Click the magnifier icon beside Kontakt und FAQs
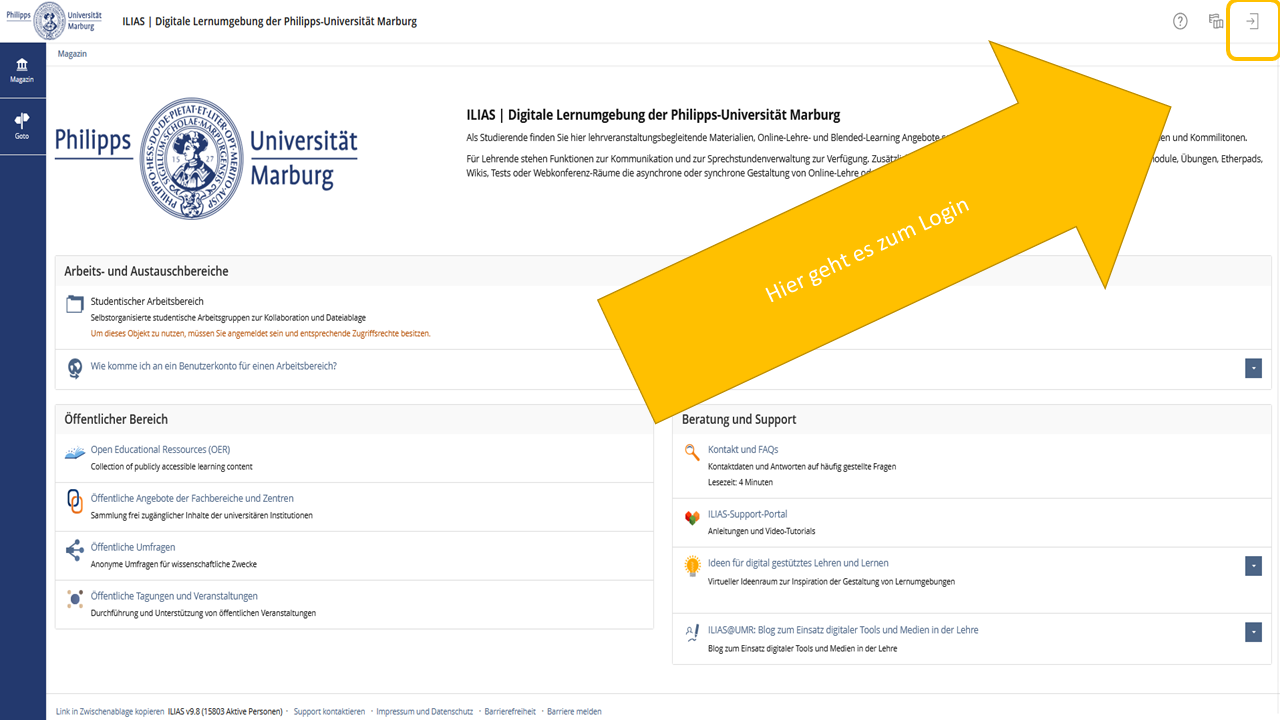The width and height of the screenshot is (1280, 720). [x=691, y=450]
